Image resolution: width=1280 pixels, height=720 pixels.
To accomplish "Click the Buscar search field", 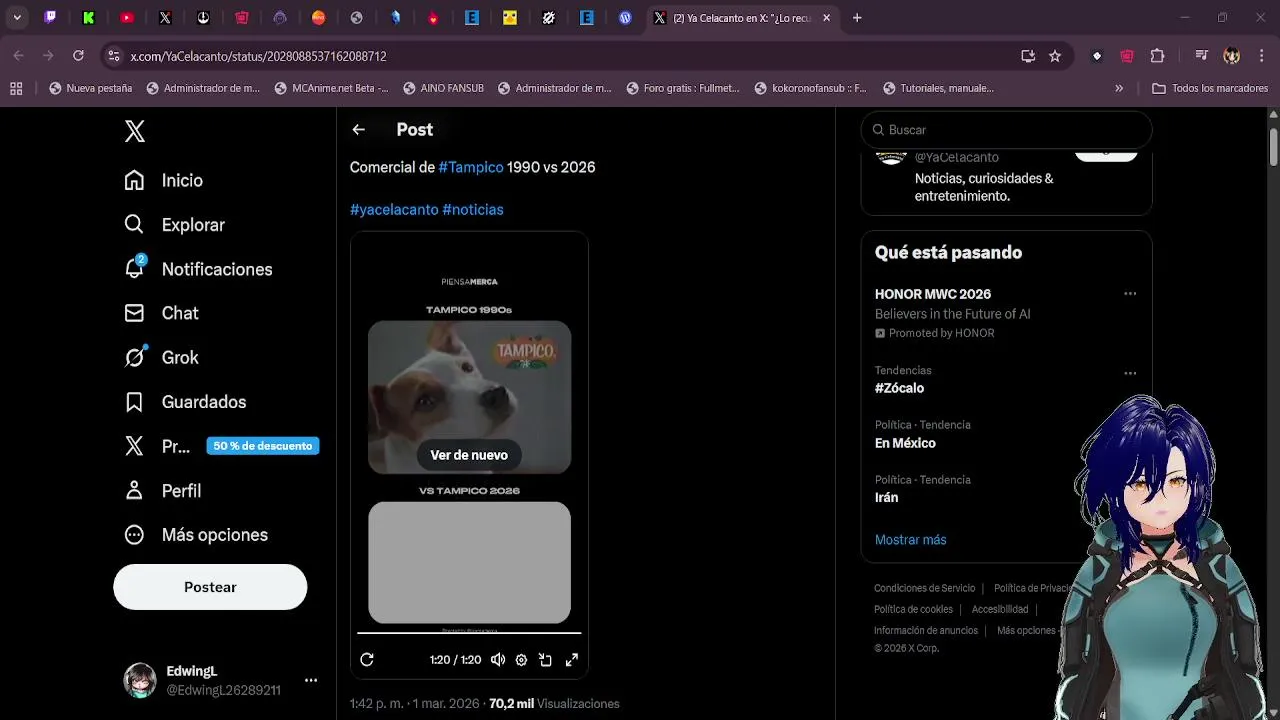I will coord(1006,130).
